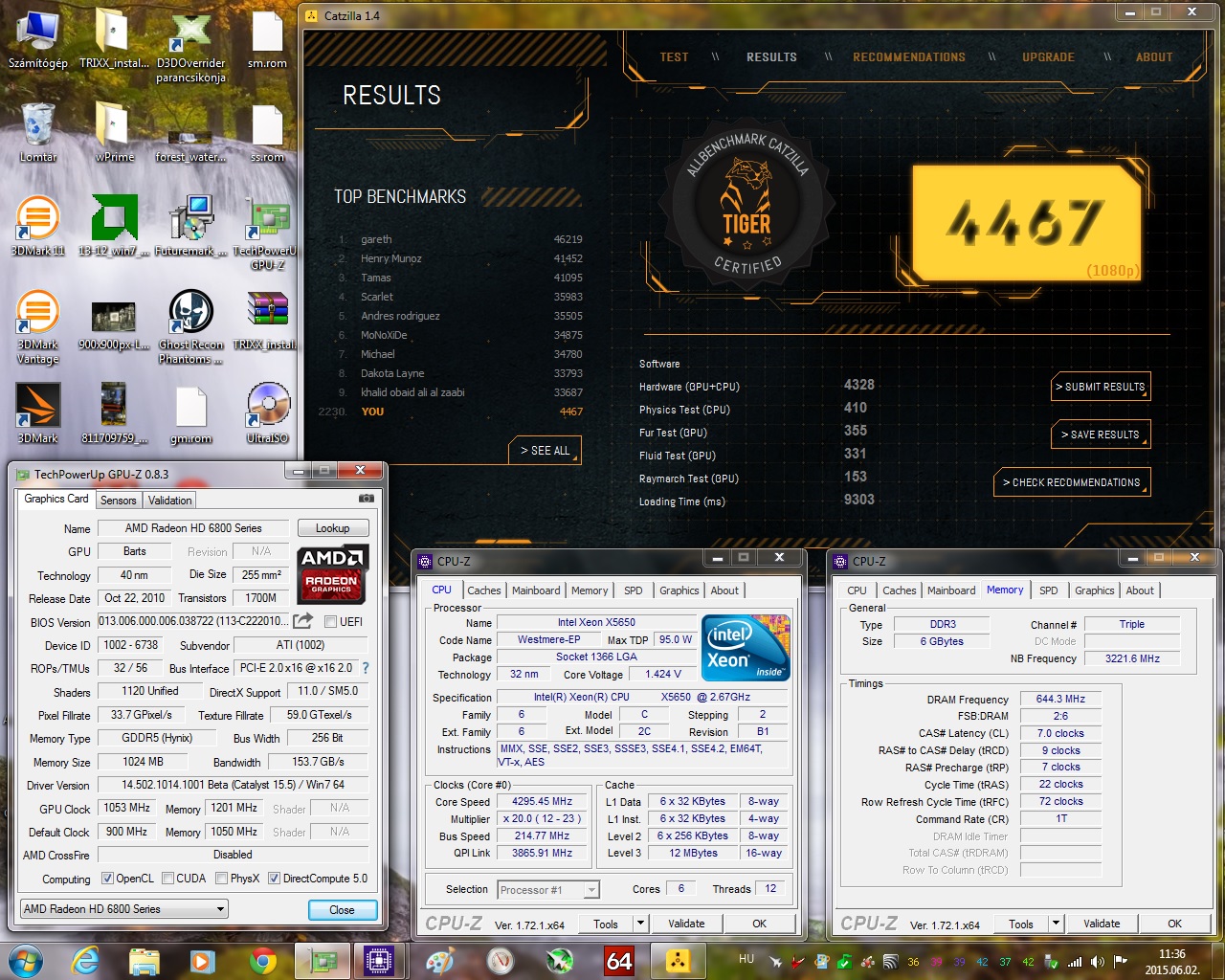Switch to the Validation tab in GPU-Z
Screen dimensions: 1225x980
(x=170, y=501)
